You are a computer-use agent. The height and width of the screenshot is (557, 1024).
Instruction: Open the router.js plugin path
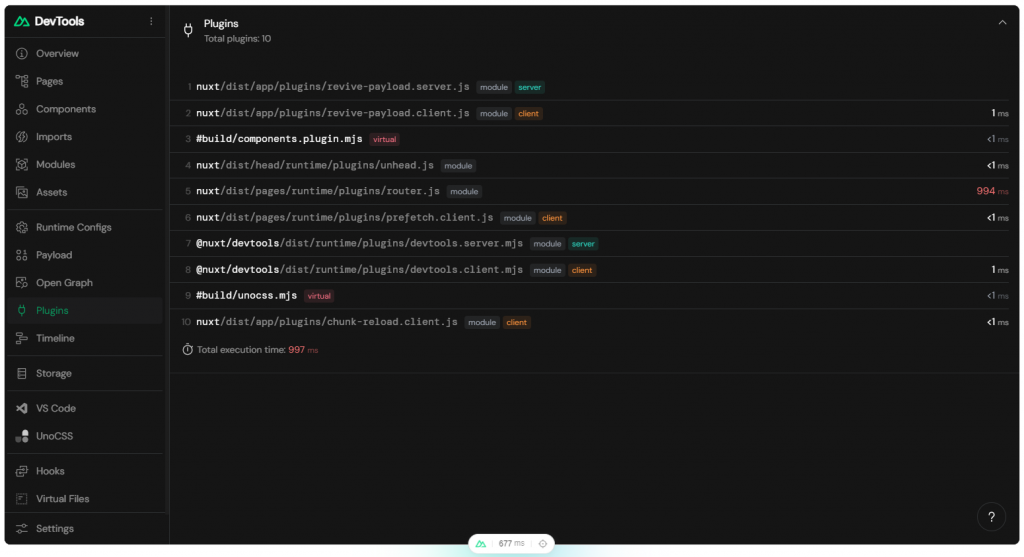click(x=318, y=191)
